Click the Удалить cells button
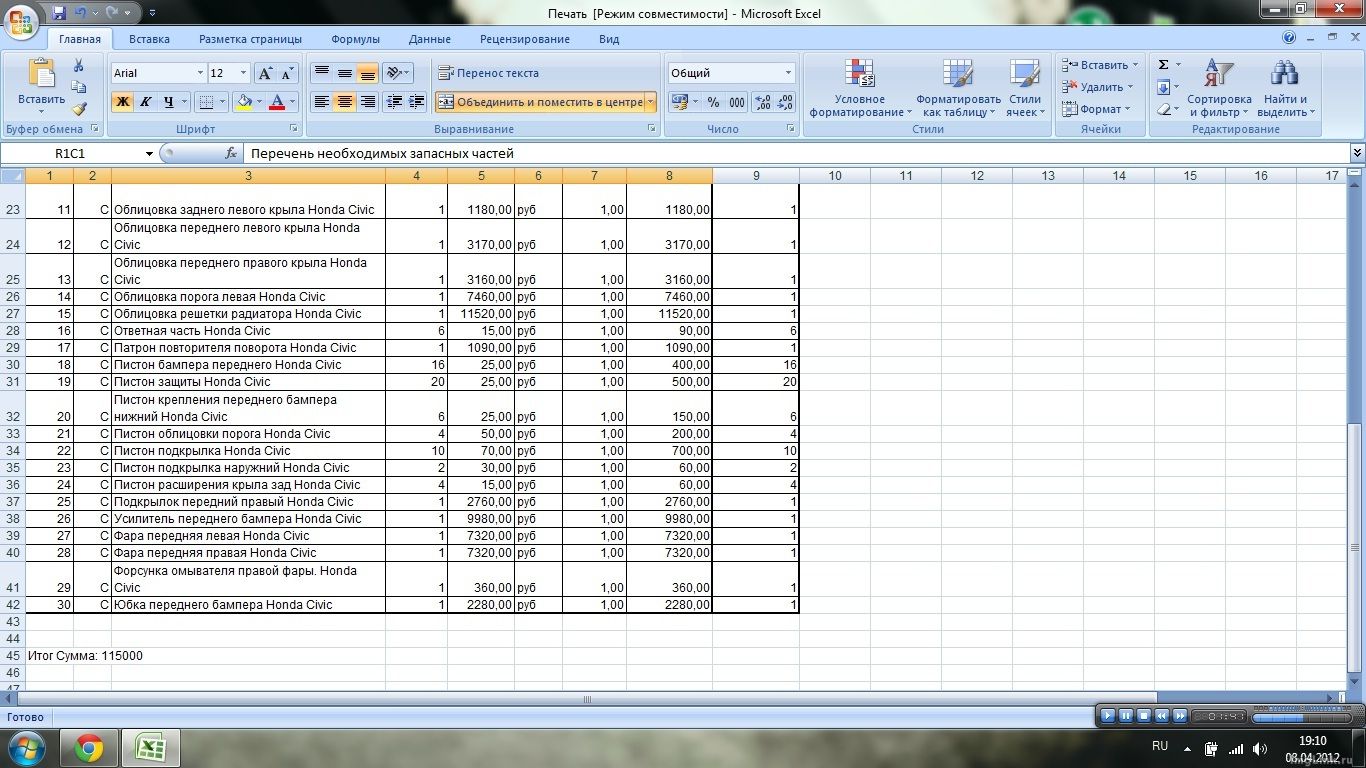This screenshot has width=1366, height=768. click(x=1097, y=87)
